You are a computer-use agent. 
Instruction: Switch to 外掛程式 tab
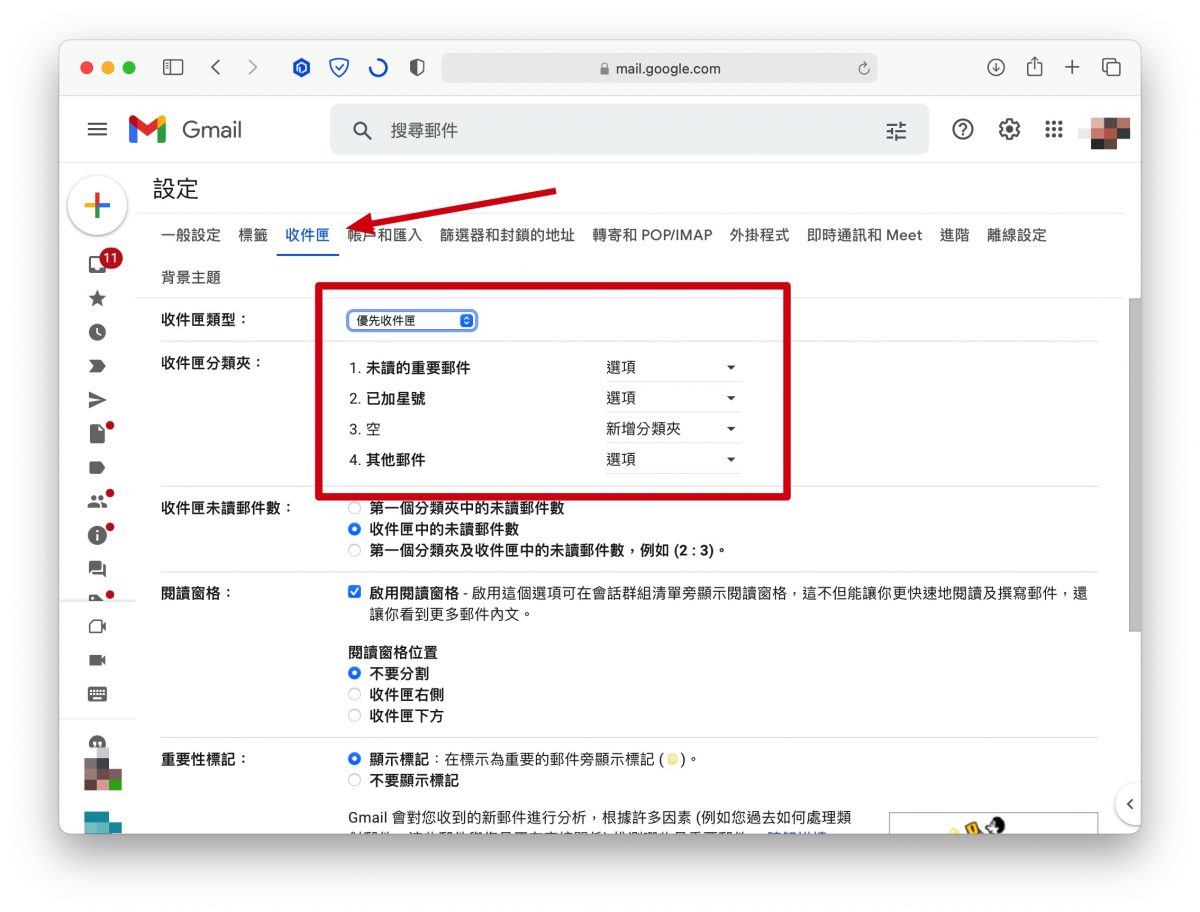(759, 235)
